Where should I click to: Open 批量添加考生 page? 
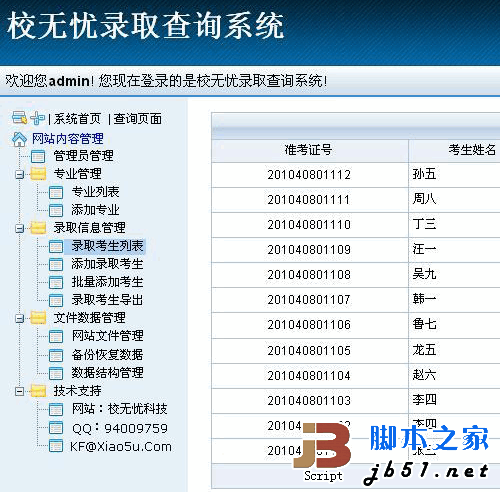coord(107,282)
